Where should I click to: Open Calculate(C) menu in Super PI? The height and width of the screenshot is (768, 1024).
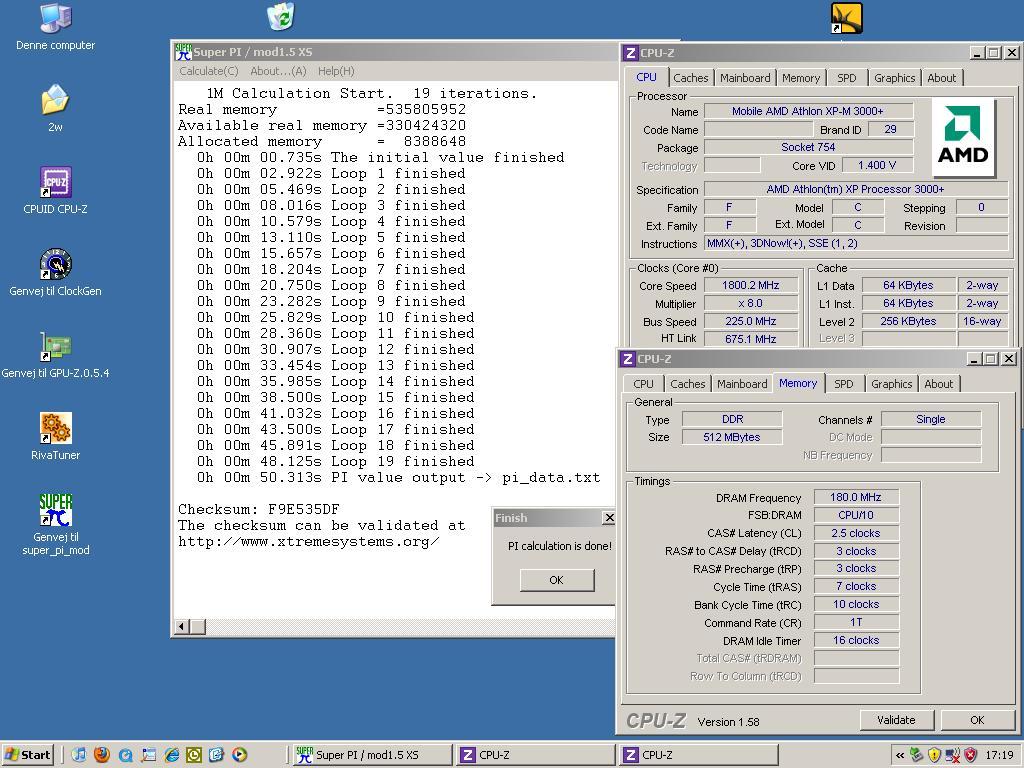pyautogui.click(x=209, y=71)
